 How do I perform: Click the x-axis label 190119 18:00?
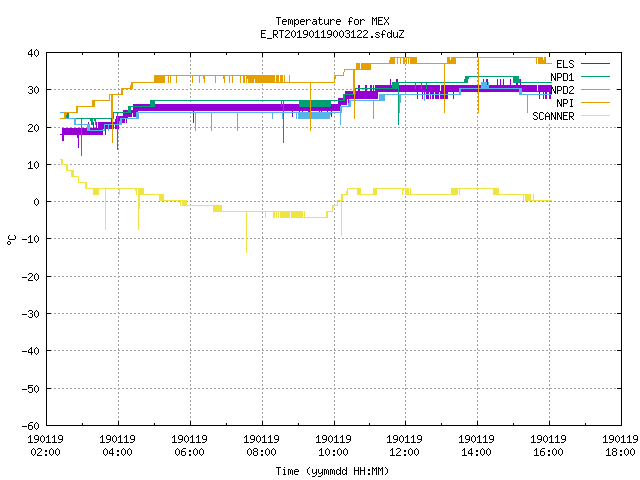point(620,445)
